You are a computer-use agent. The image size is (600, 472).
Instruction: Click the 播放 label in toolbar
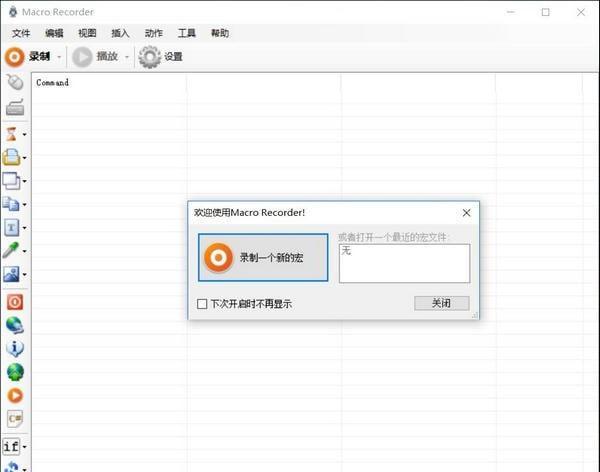click(107, 57)
